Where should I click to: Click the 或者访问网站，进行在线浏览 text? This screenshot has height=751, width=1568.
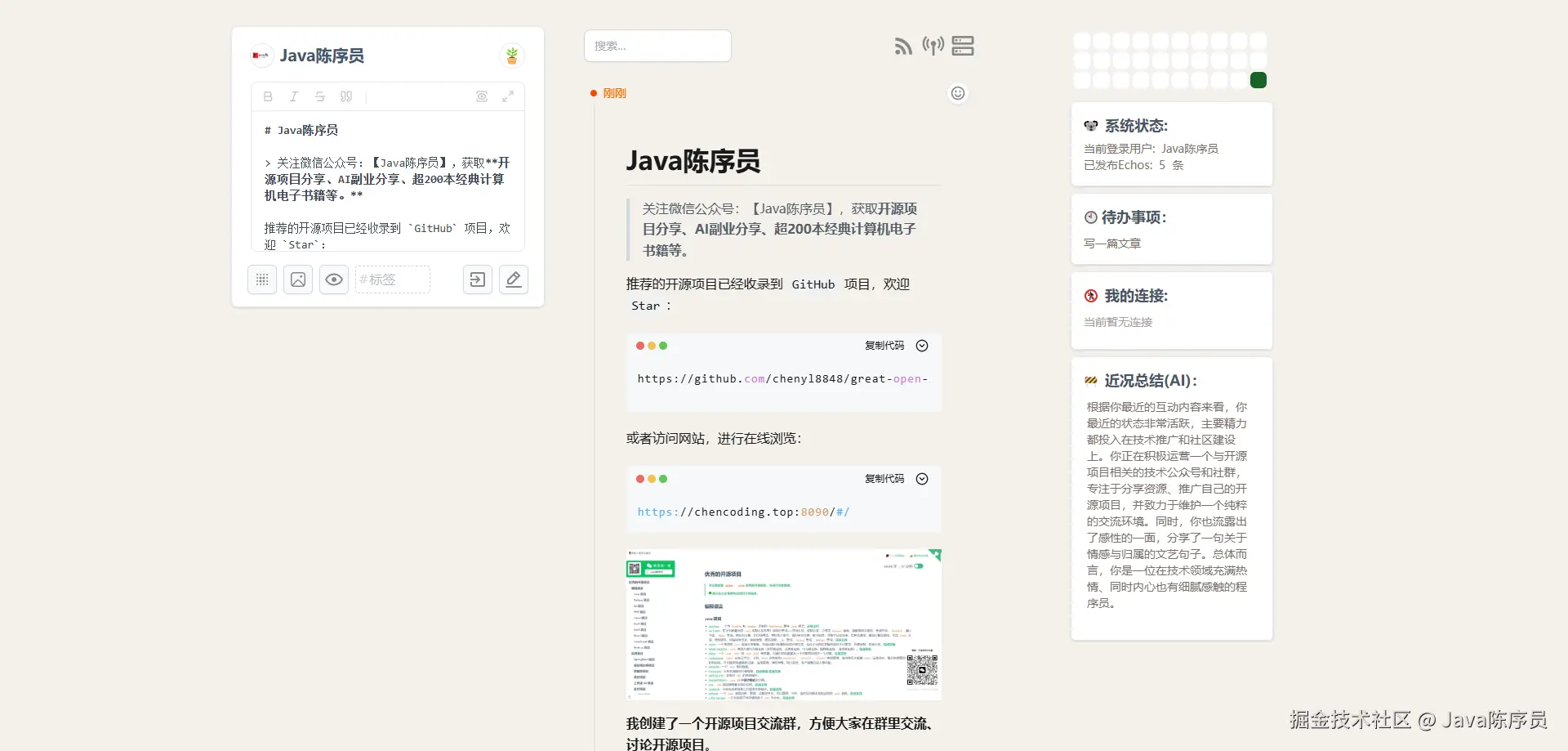coord(714,439)
